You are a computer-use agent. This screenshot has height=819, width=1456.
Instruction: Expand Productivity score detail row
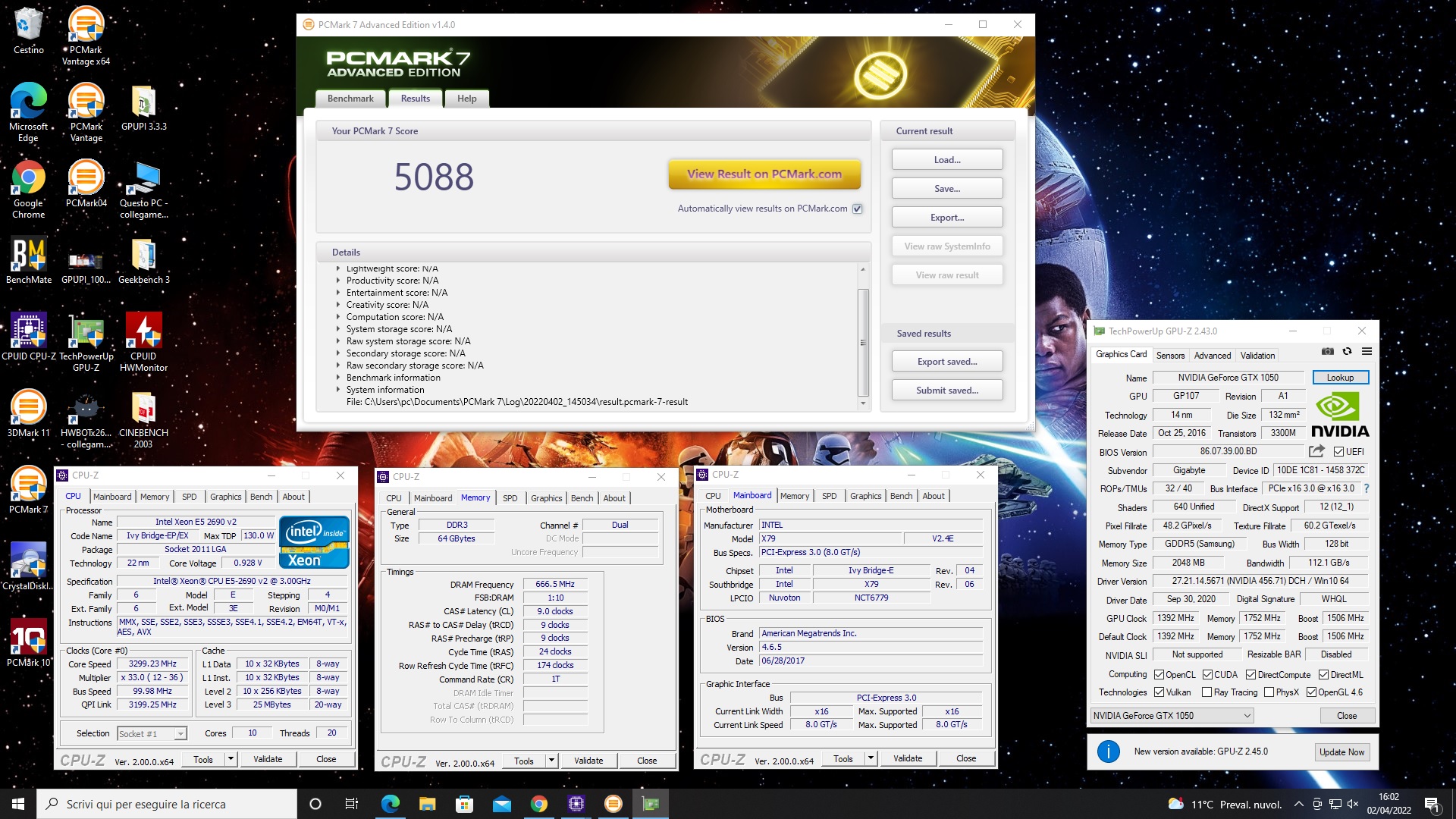[x=338, y=281]
